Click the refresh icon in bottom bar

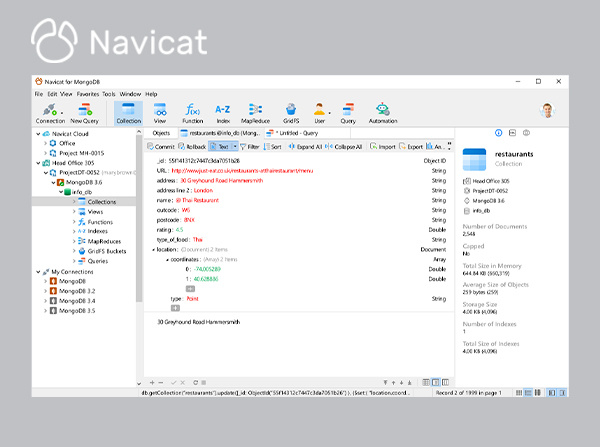click(x=195, y=382)
